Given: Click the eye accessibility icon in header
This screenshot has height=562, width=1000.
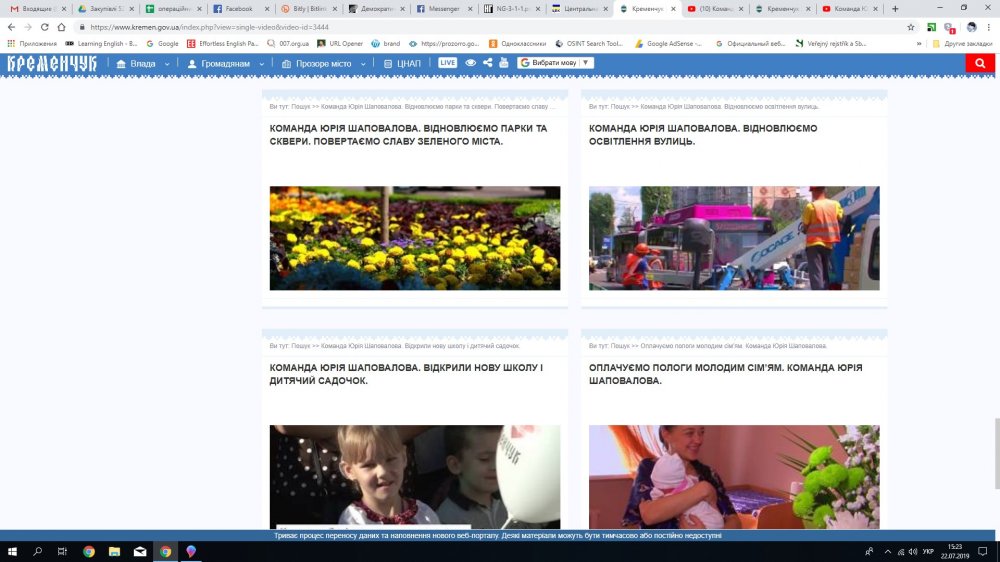Looking at the screenshot, I should tap(471, 63).
